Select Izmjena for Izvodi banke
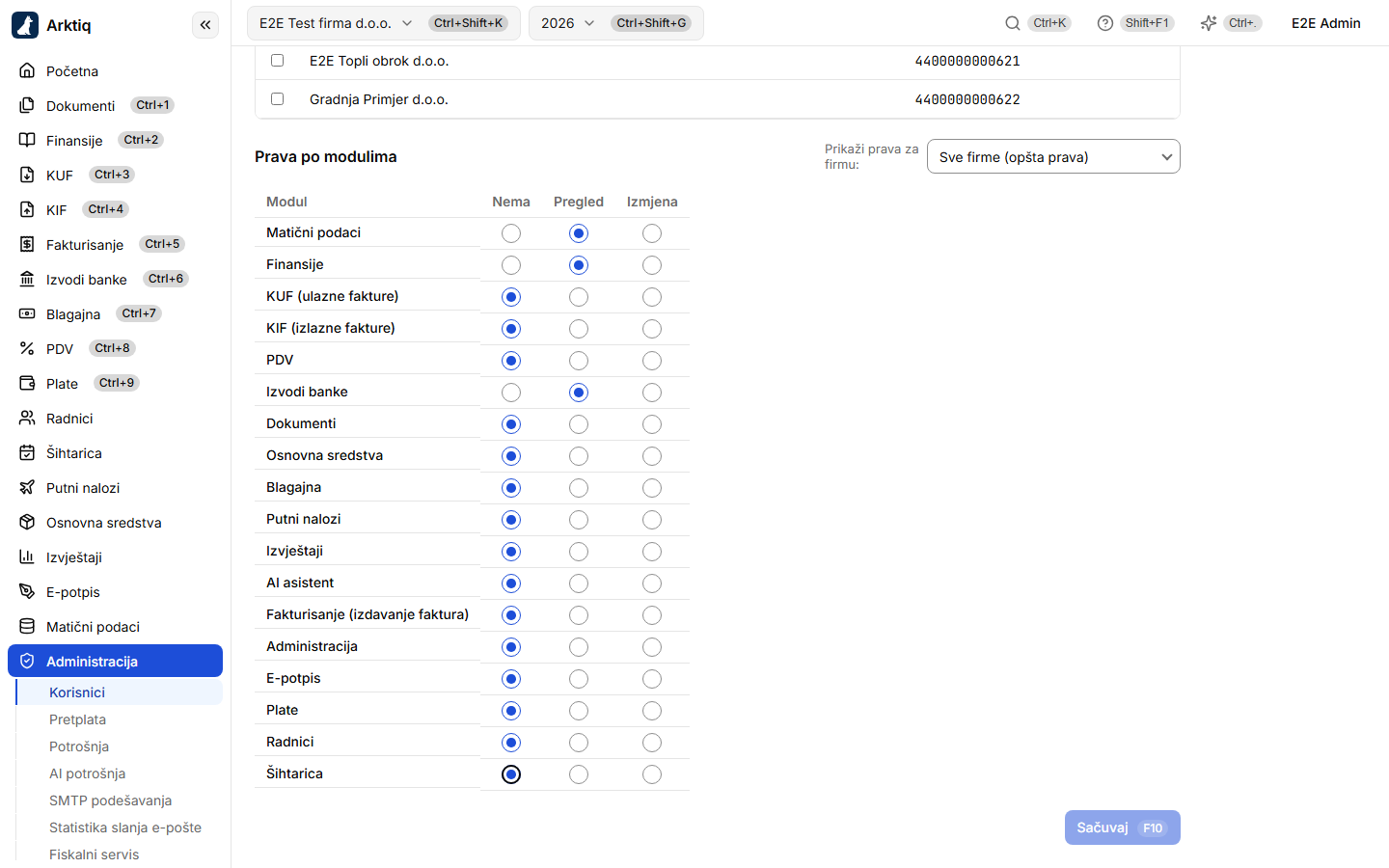 coord(652,393)
